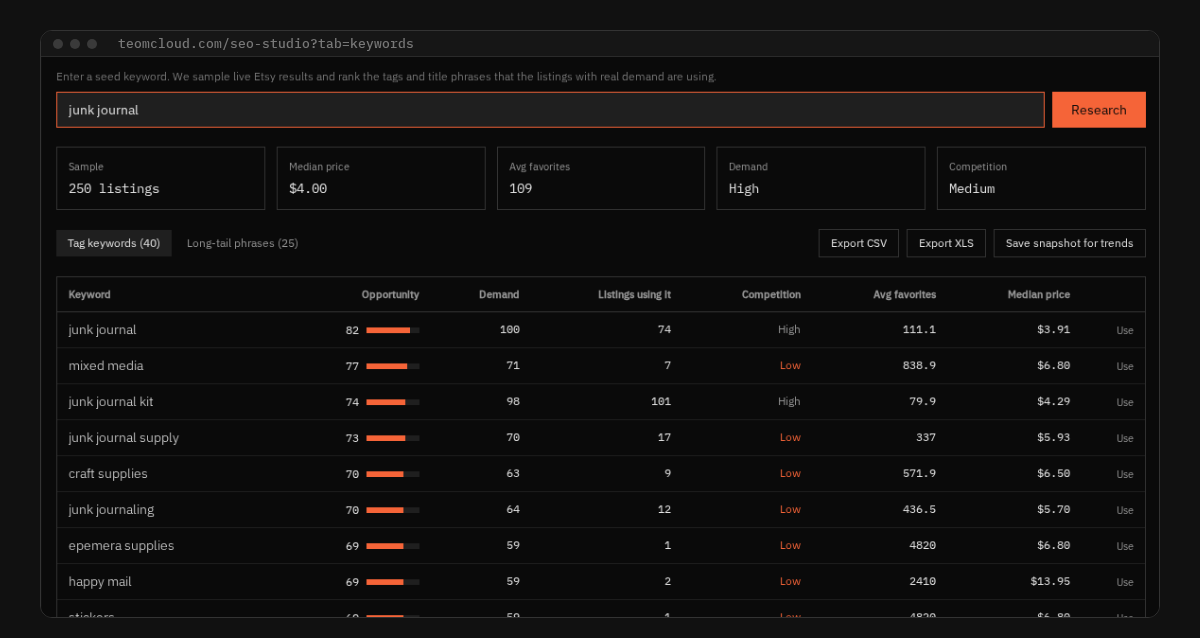1200x638 pixels.
Task: Switch to the Tag keywords (40) tab
Action: point(114,243)
